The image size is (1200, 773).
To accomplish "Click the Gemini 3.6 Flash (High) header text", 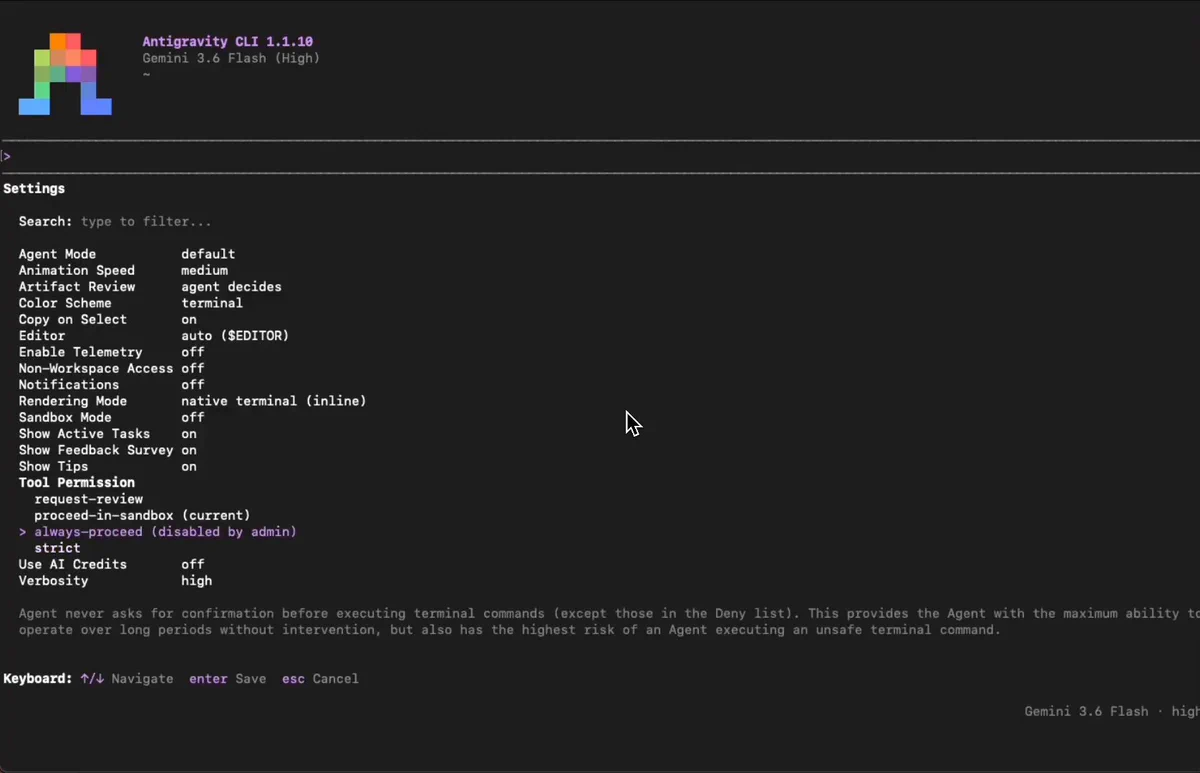I will 231,58.
